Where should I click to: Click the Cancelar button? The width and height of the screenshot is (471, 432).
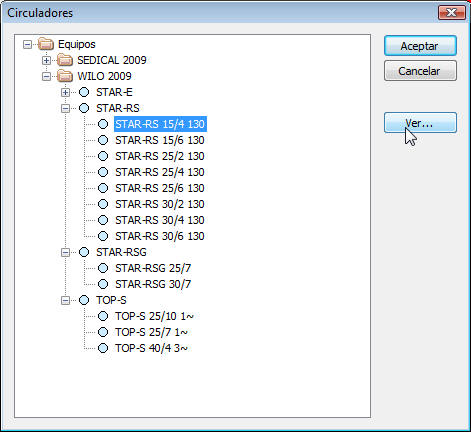[420, 71]
